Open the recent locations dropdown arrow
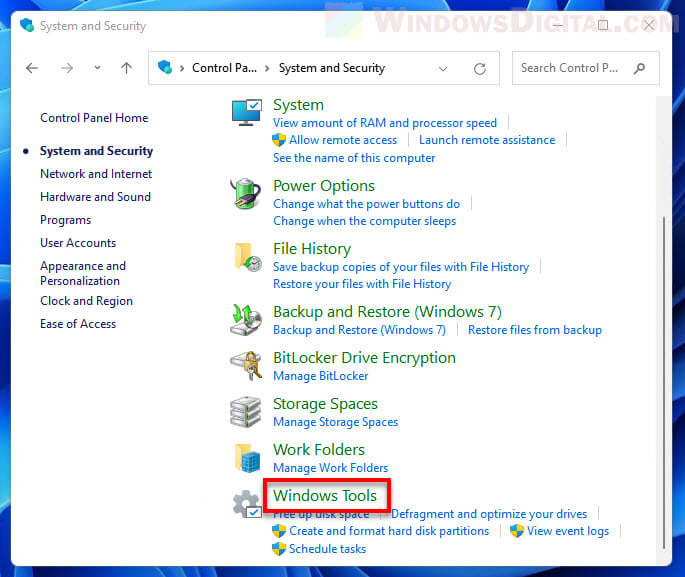The width and height of the screenshot is (685, 577). coord(97,68)
